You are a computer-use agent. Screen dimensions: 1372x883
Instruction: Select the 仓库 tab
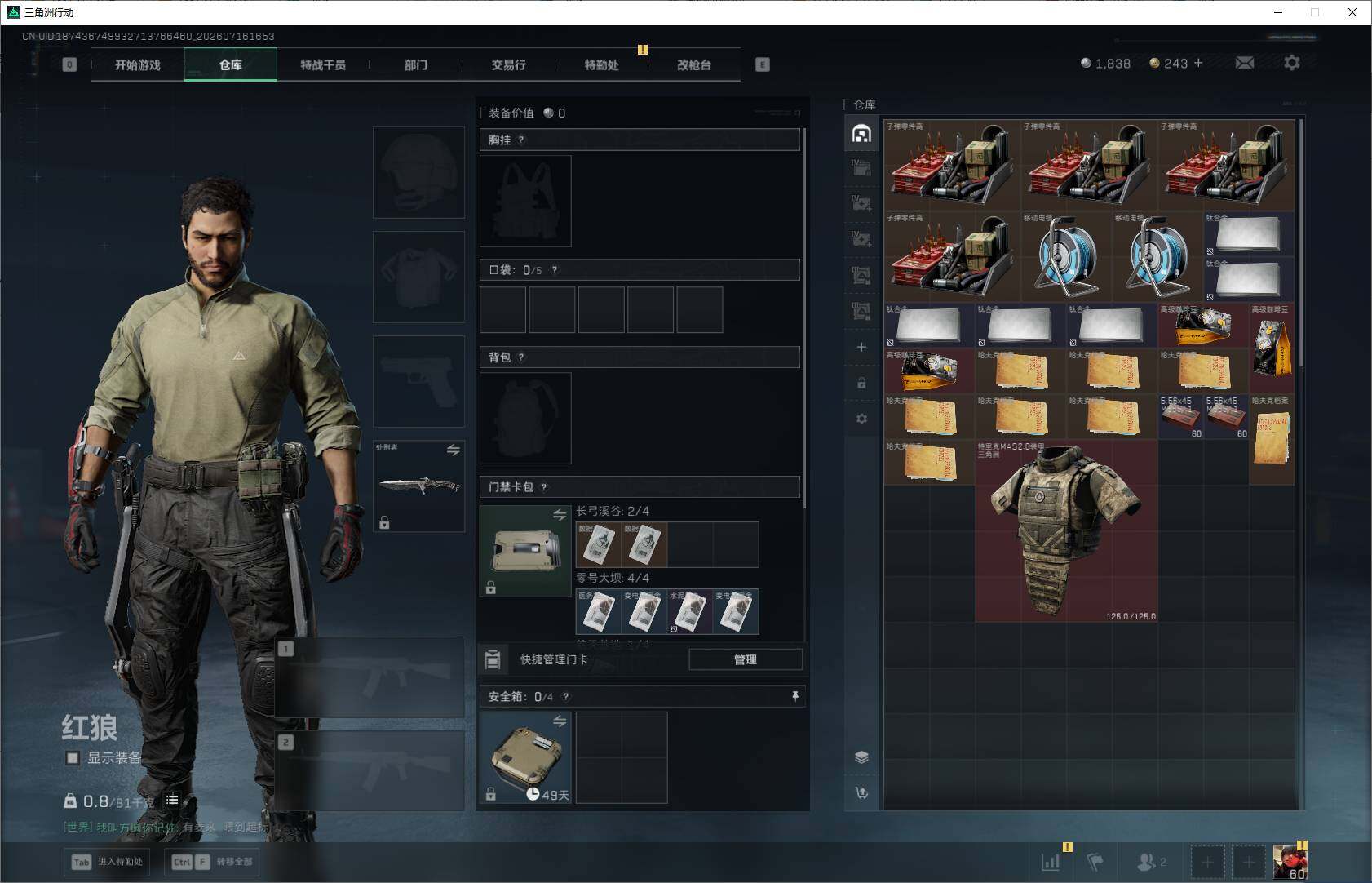[x=231, y=64]
